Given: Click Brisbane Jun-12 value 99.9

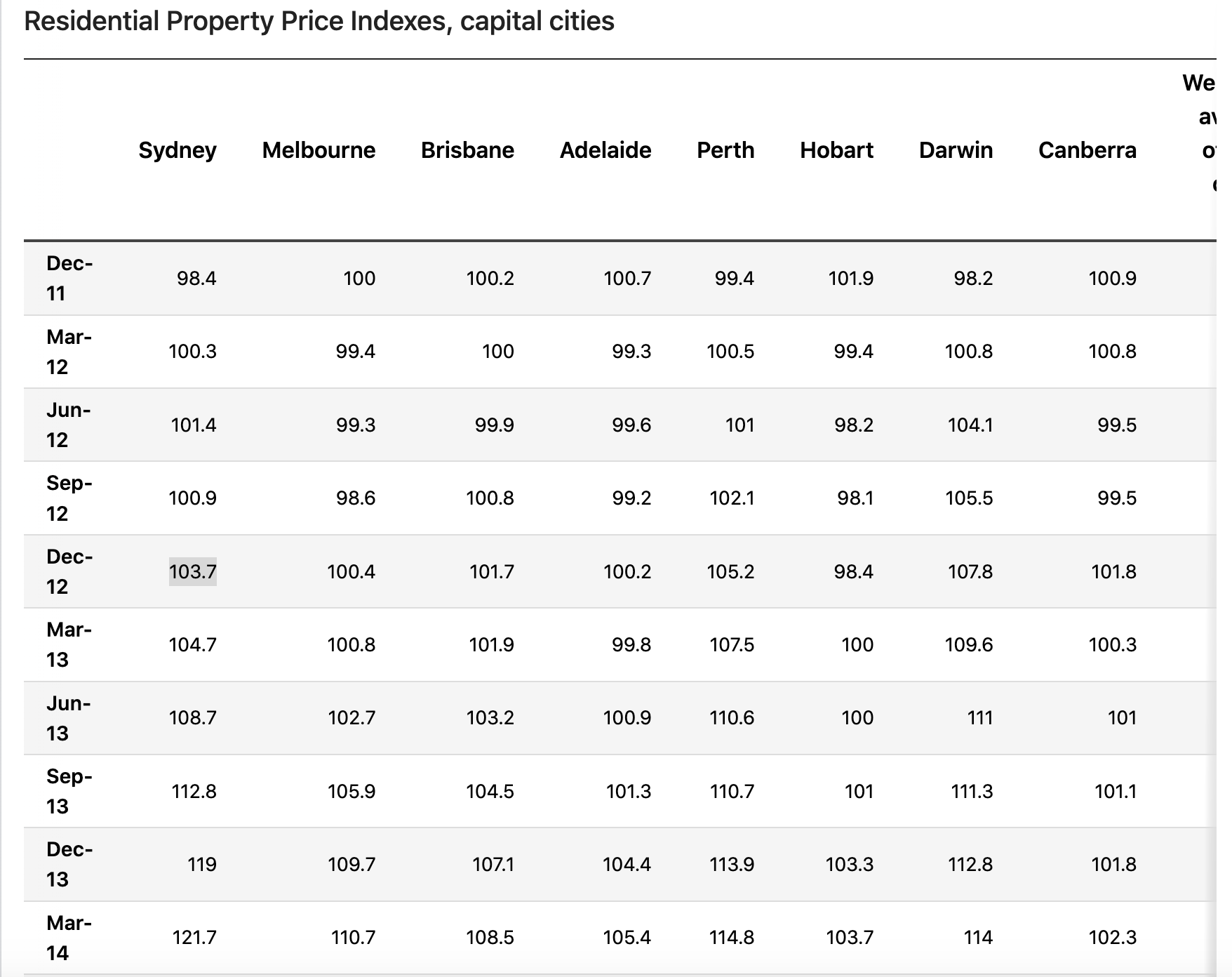Looking at the screenshot, I should [495, 425].
